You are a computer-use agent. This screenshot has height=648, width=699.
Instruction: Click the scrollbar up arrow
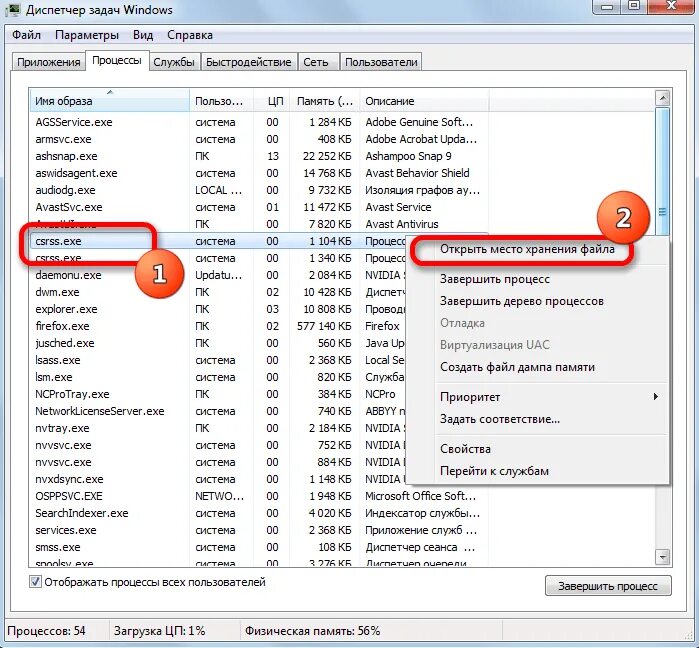tap(662, 98)
